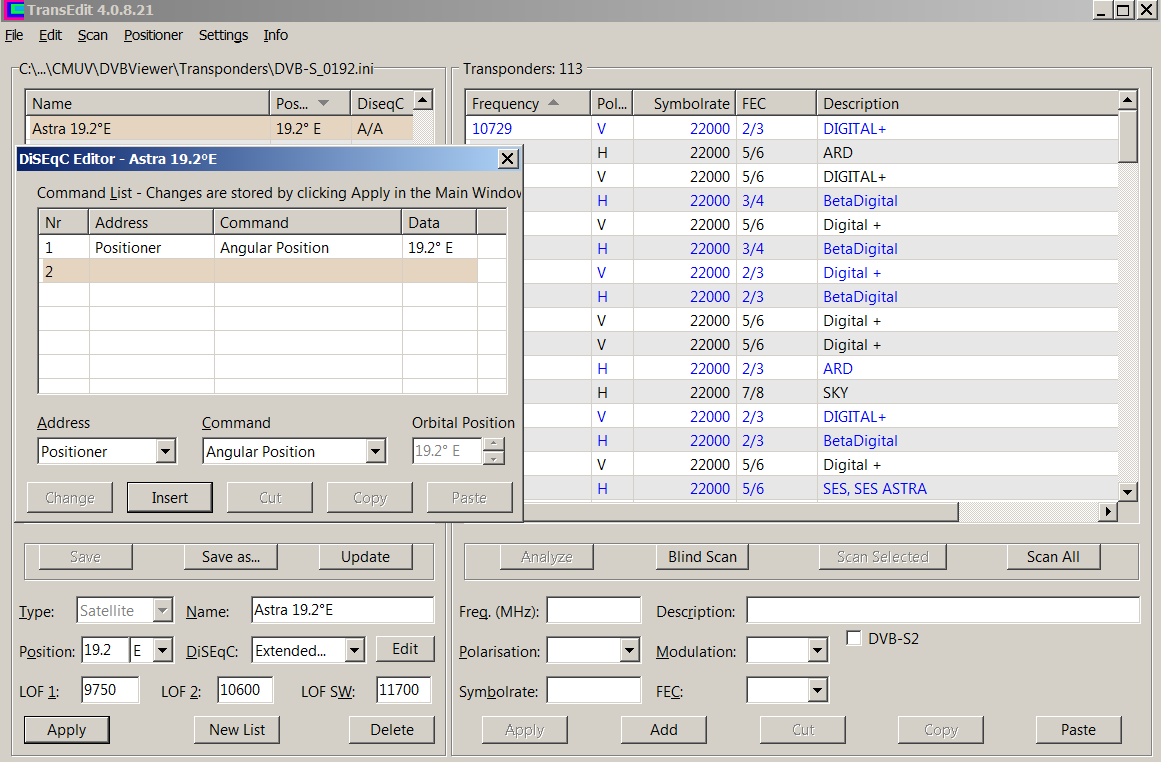Click the LOF 1 input field
Screen dimensions: 1161x762
[x=110, y=690]
